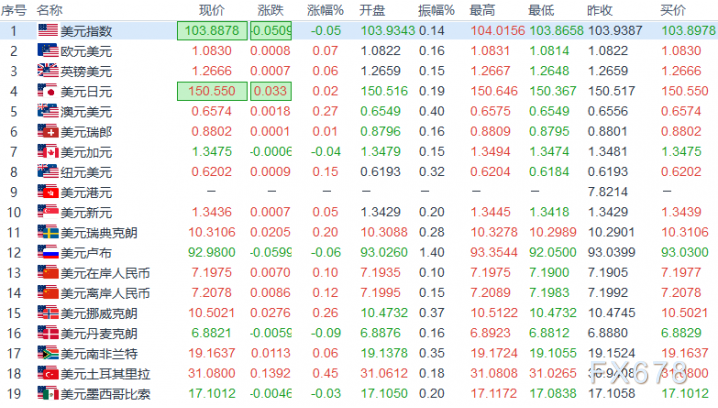This screenshot has height=408, width=718.
Task: Click the highlighted 103.8878 price cell
Action: [x=212, y=31]
